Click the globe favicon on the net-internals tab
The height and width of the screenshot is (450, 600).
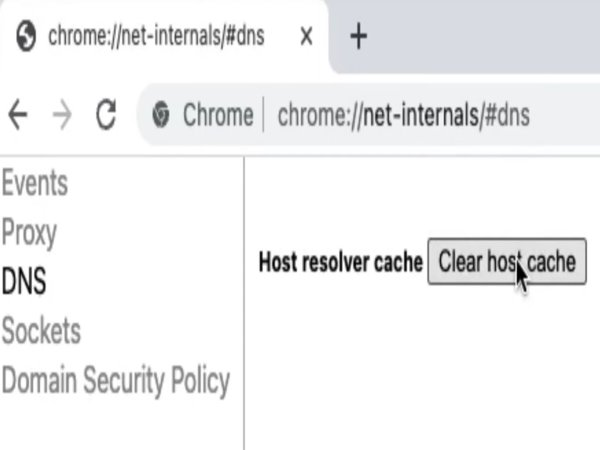click(x=26, y=36)
